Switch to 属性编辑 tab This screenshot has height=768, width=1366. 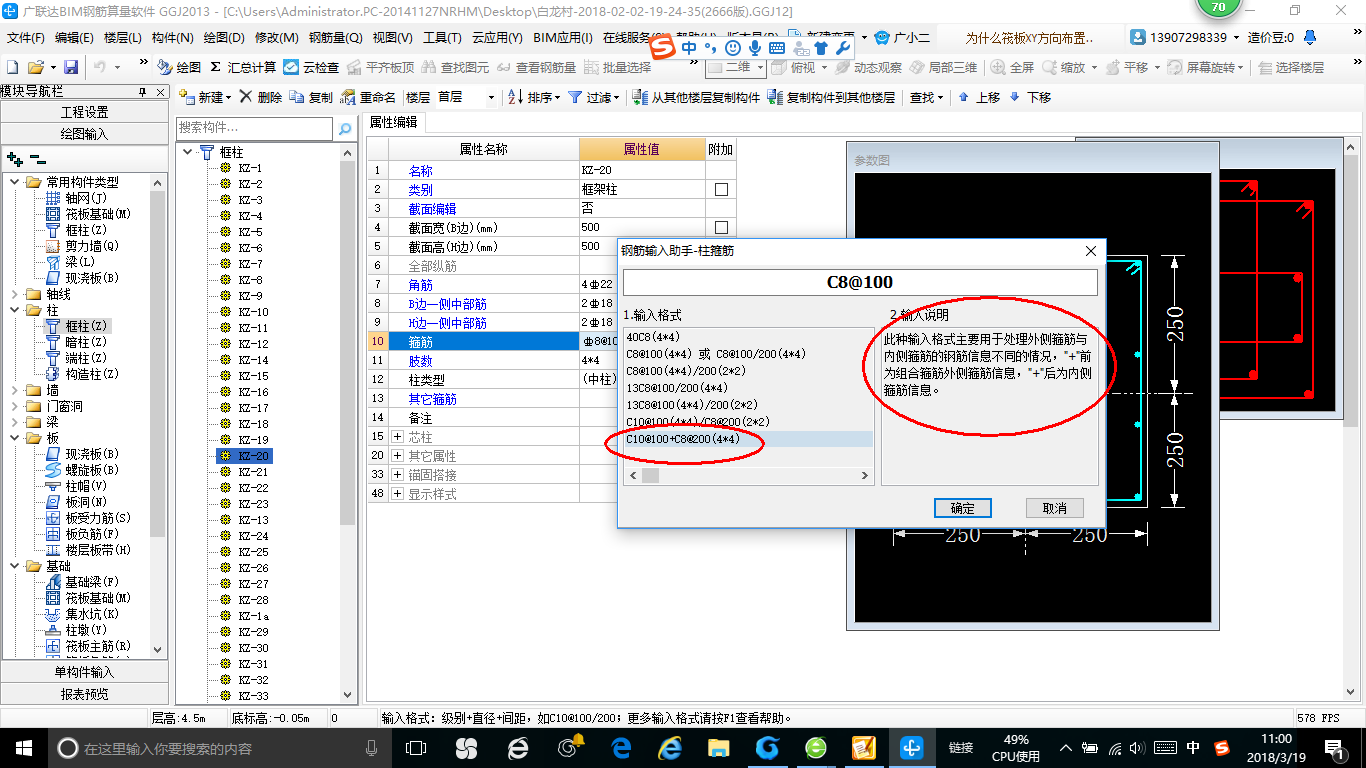point(393,122)
